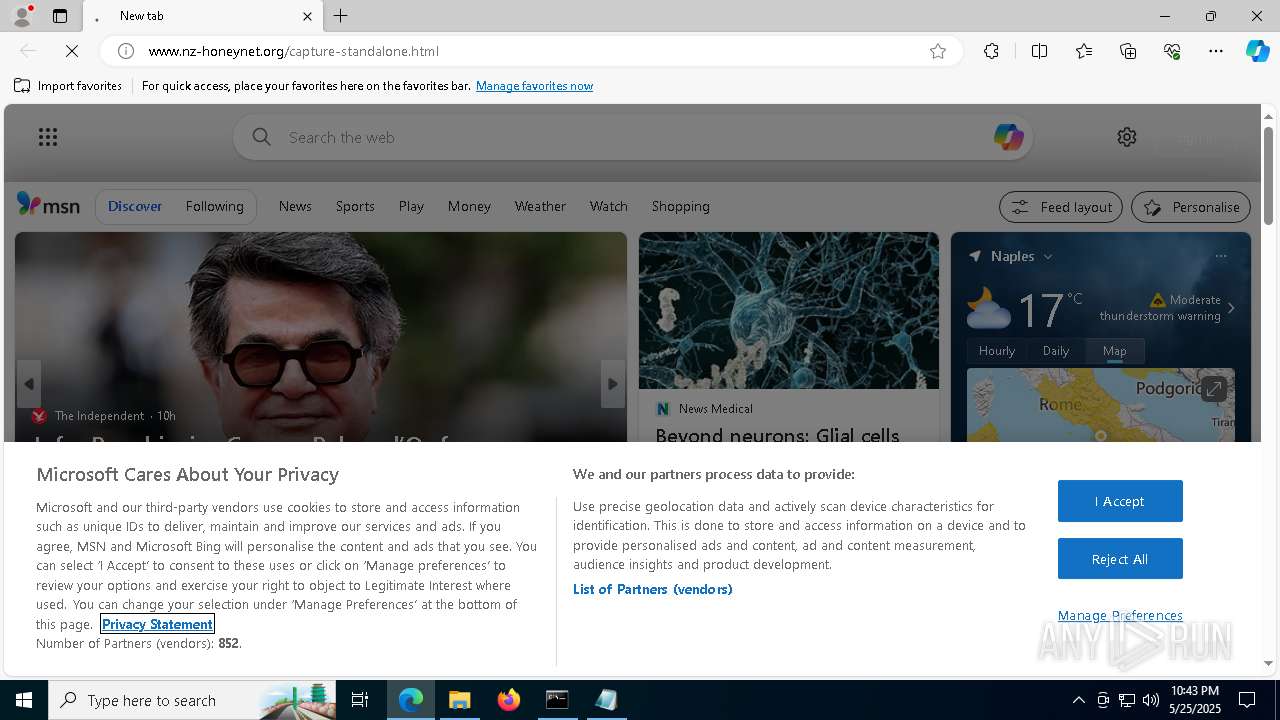Screen dimensions: 1280x720
Task: Open the Weather menu item
Action: [540, 206]
